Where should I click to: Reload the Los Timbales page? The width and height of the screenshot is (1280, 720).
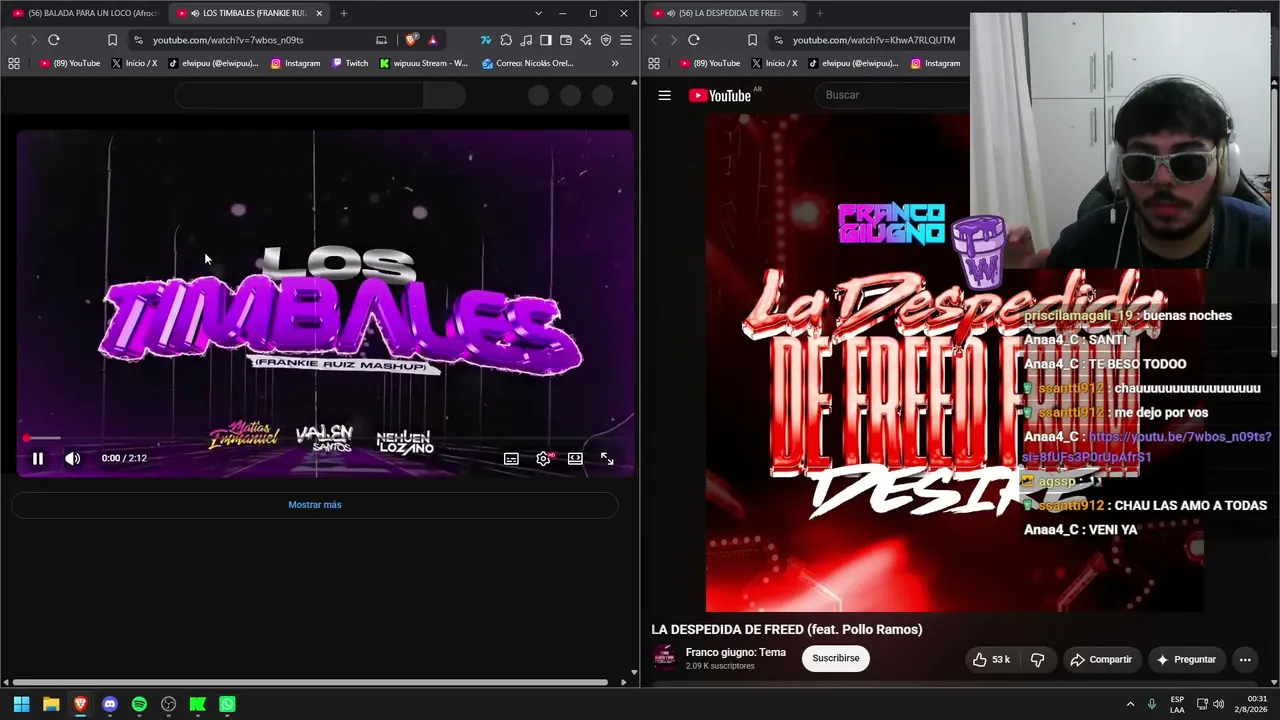(x=54, y=40)
